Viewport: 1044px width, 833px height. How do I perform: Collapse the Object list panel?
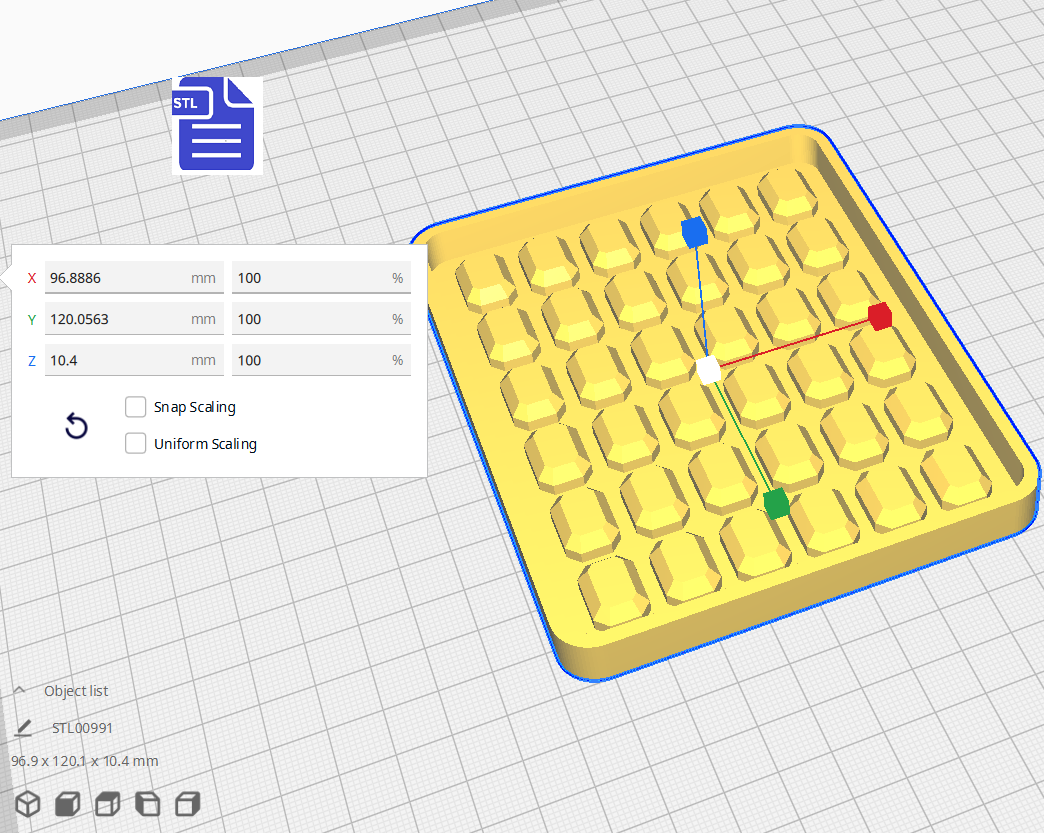(x=20, y=690)
